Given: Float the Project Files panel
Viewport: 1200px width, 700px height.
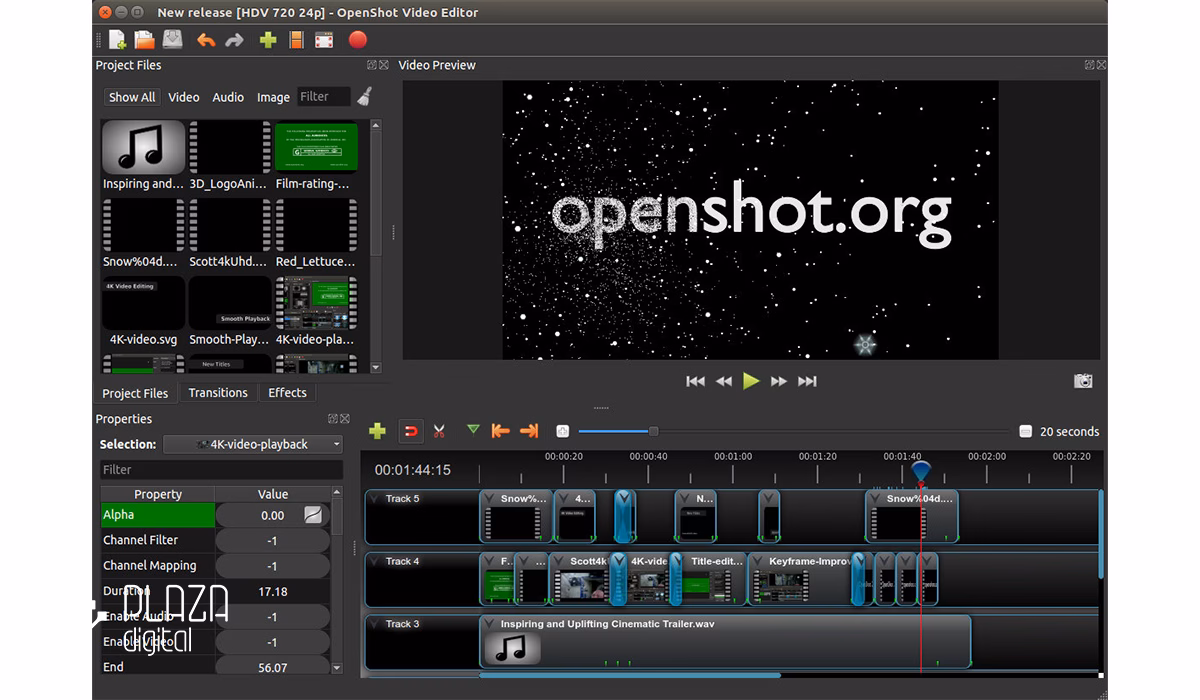Looking at the screenshot, I should [372, 65].
